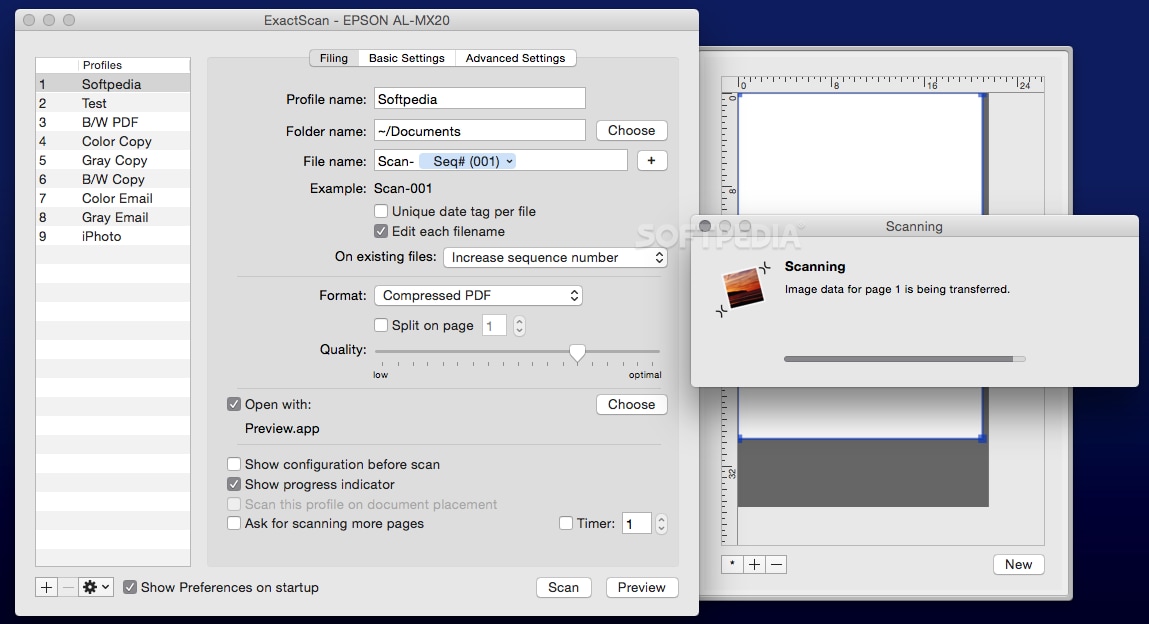Open the On existing files dropdown
The image size is (1149, 624).
click(555, 257)
